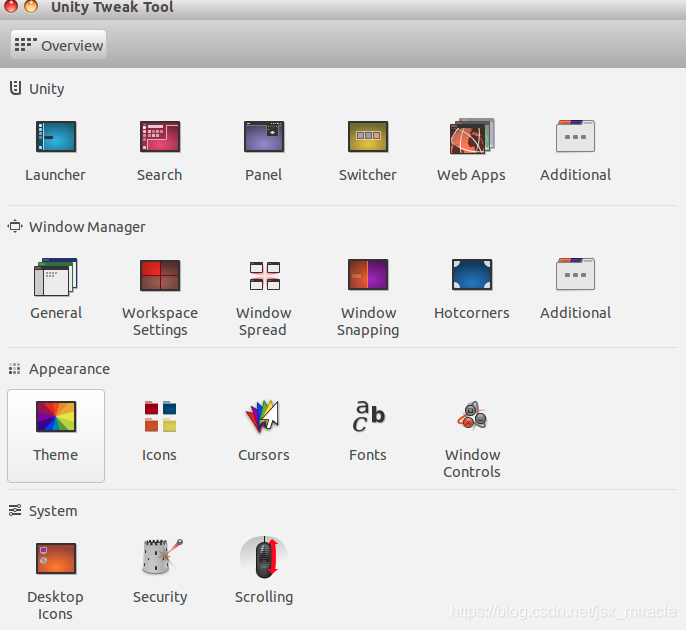This screenshot has height=630, width=686.
Task: Open General window manager settings
Action: click(x=56, y=290)
